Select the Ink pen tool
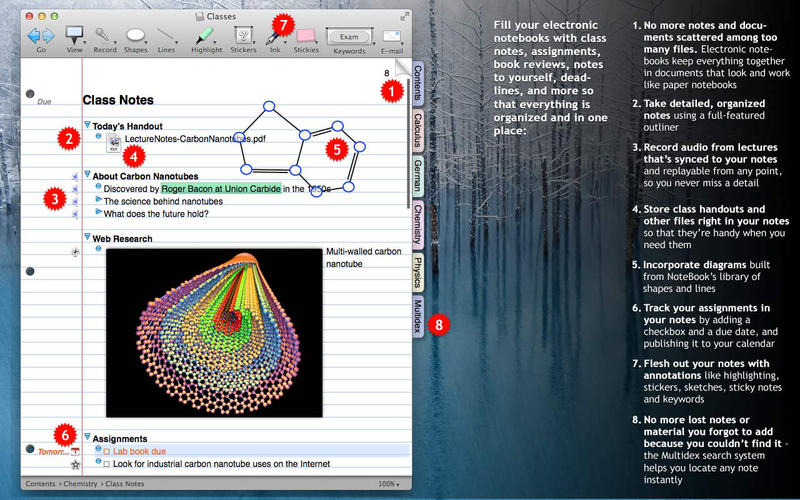This screenshot has height=500, width=800. (x=272, y=35)
